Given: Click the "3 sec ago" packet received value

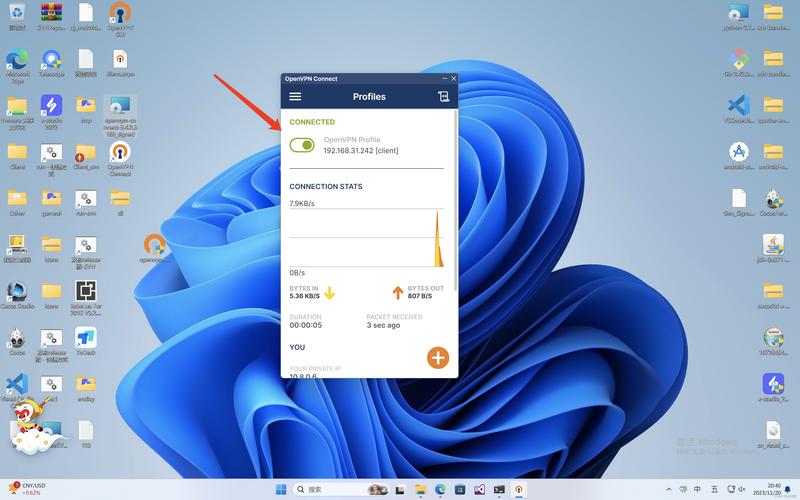Looking at the screenshot, I should coord(383,325).
